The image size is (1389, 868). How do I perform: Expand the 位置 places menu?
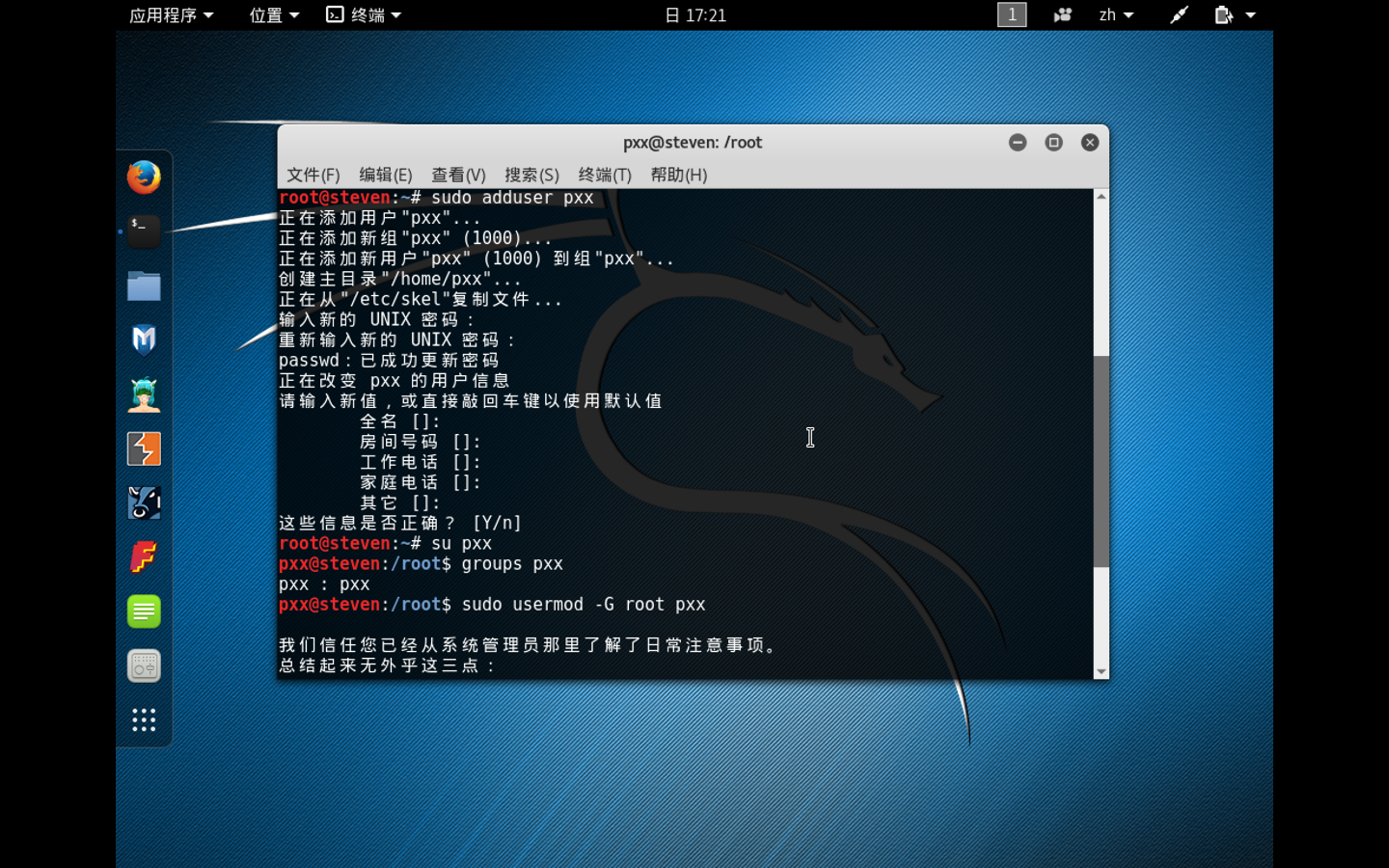(x=274, y=14)
